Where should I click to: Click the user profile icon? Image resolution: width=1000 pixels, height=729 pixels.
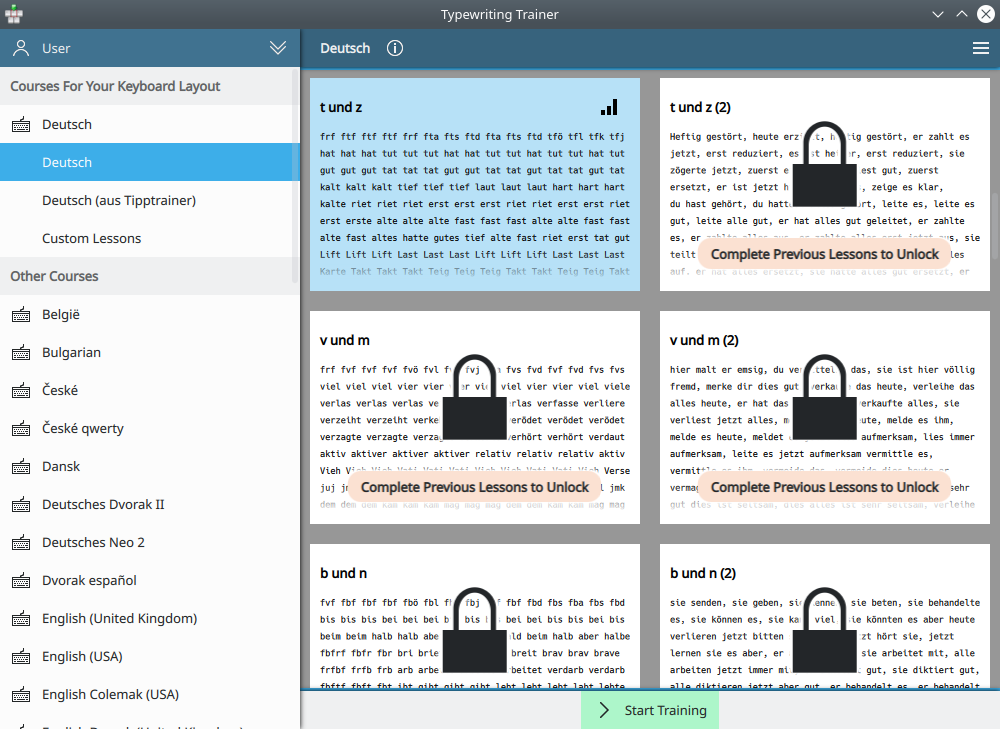click(21, 48)
